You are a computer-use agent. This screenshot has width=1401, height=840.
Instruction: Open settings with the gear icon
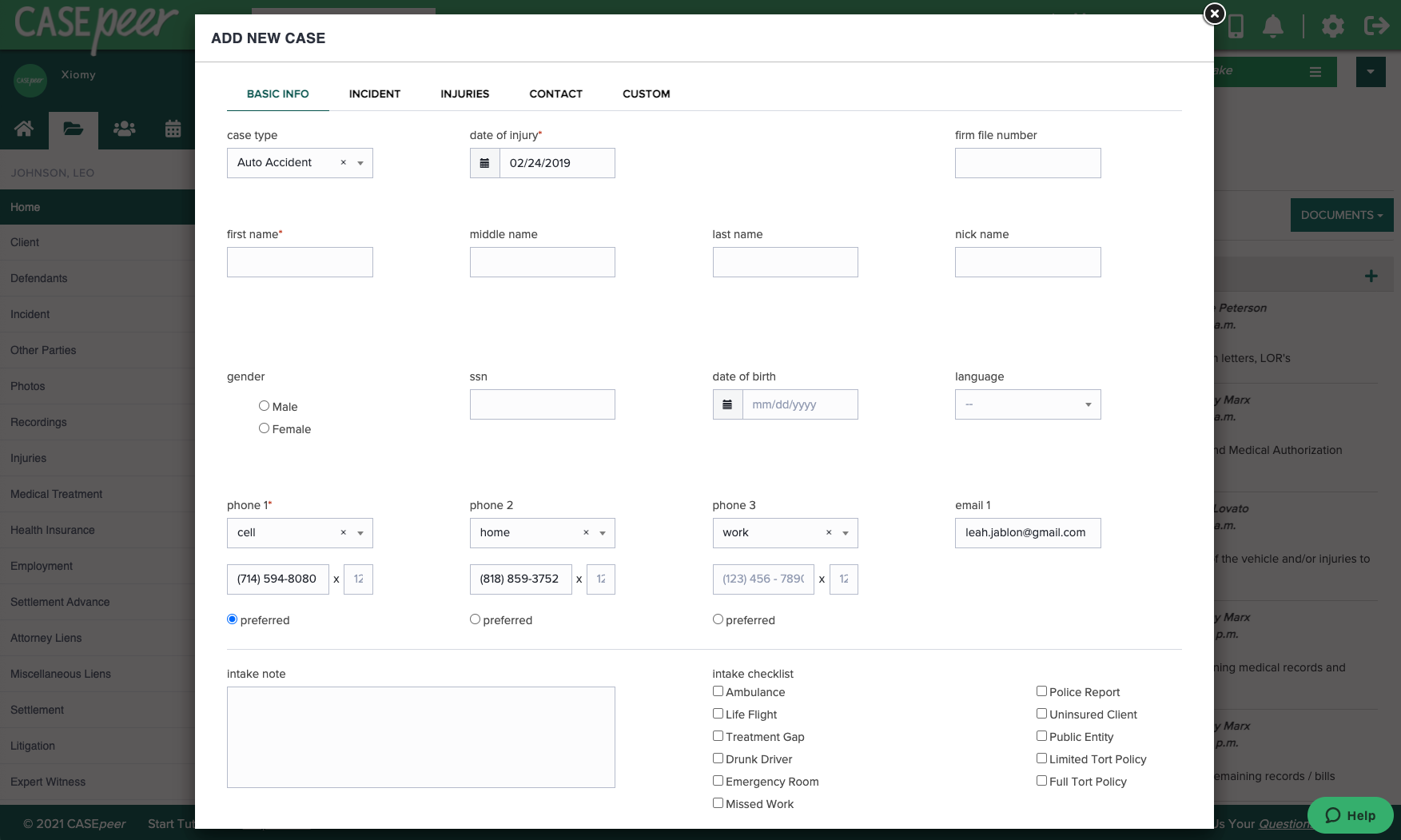[1332, 26]
